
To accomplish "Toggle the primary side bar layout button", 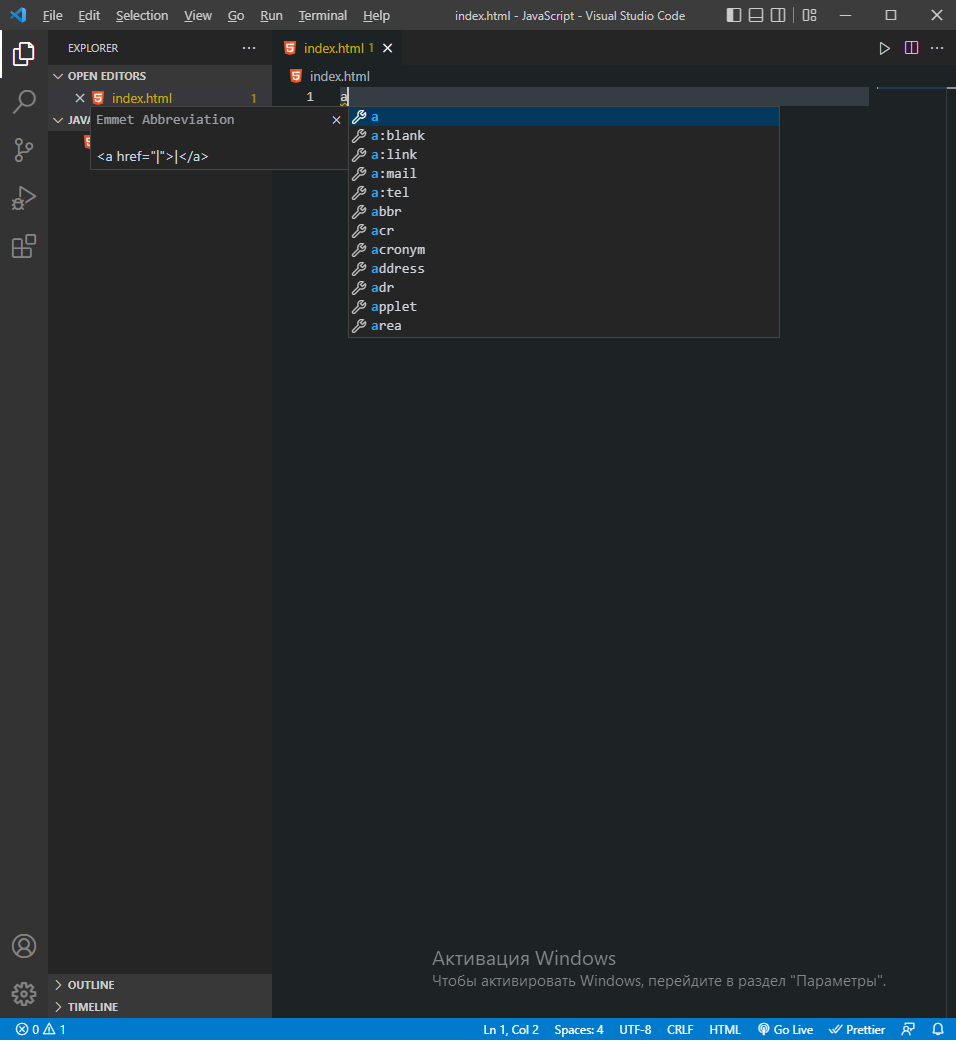I will tap(734, 15).
